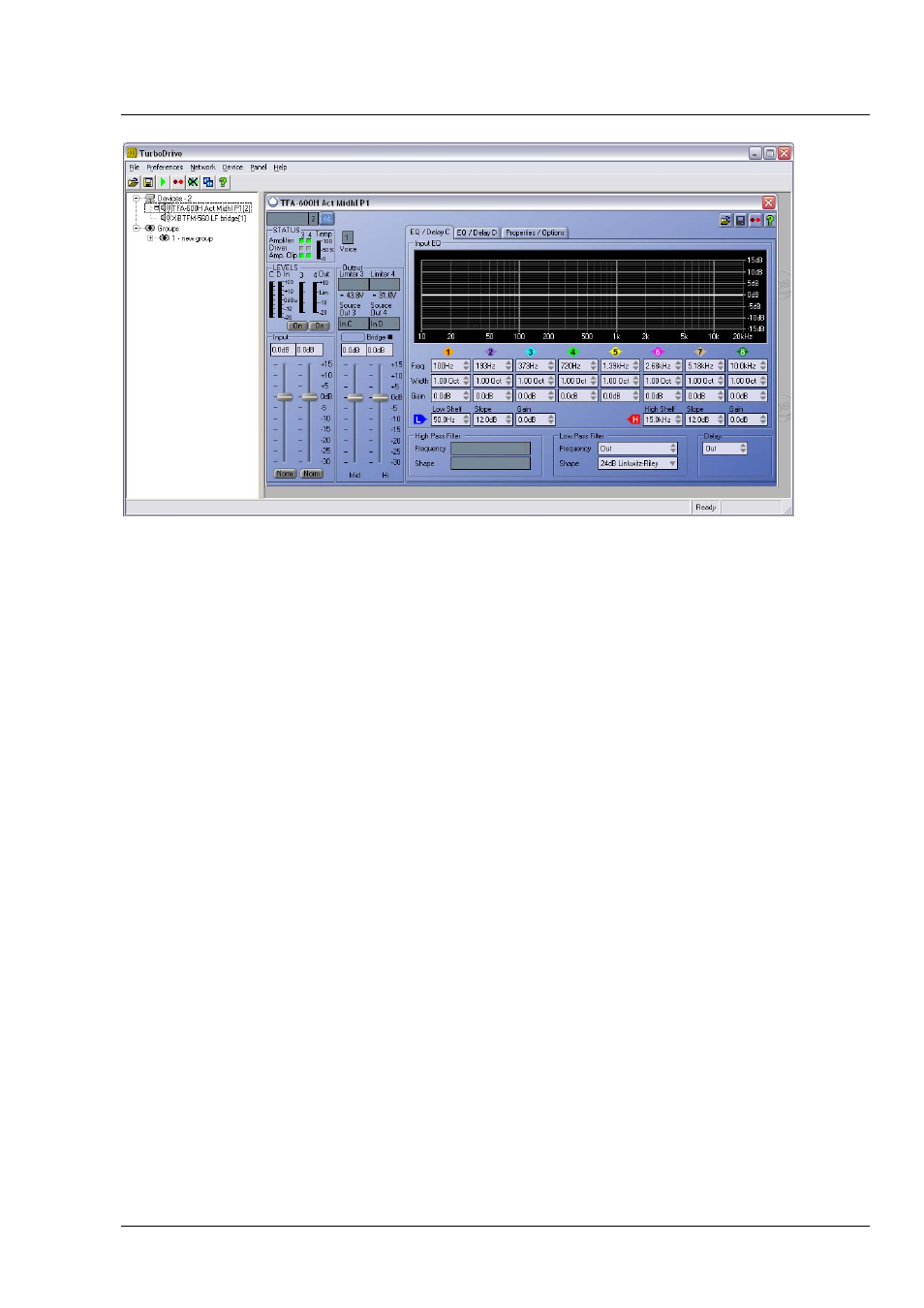Expand the '1 - new group' tree node
Screen dimensions: 924x1308
click(150, 238)
